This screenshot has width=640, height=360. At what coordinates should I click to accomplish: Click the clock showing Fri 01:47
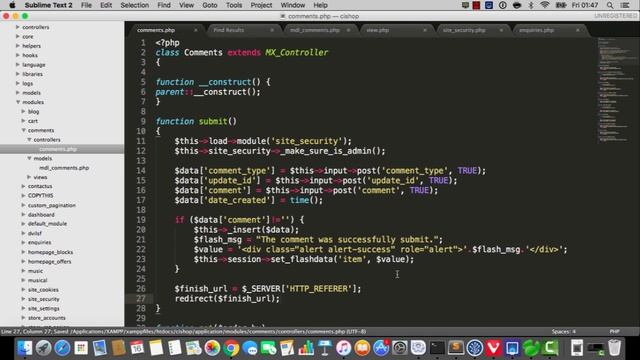(585, 5)
